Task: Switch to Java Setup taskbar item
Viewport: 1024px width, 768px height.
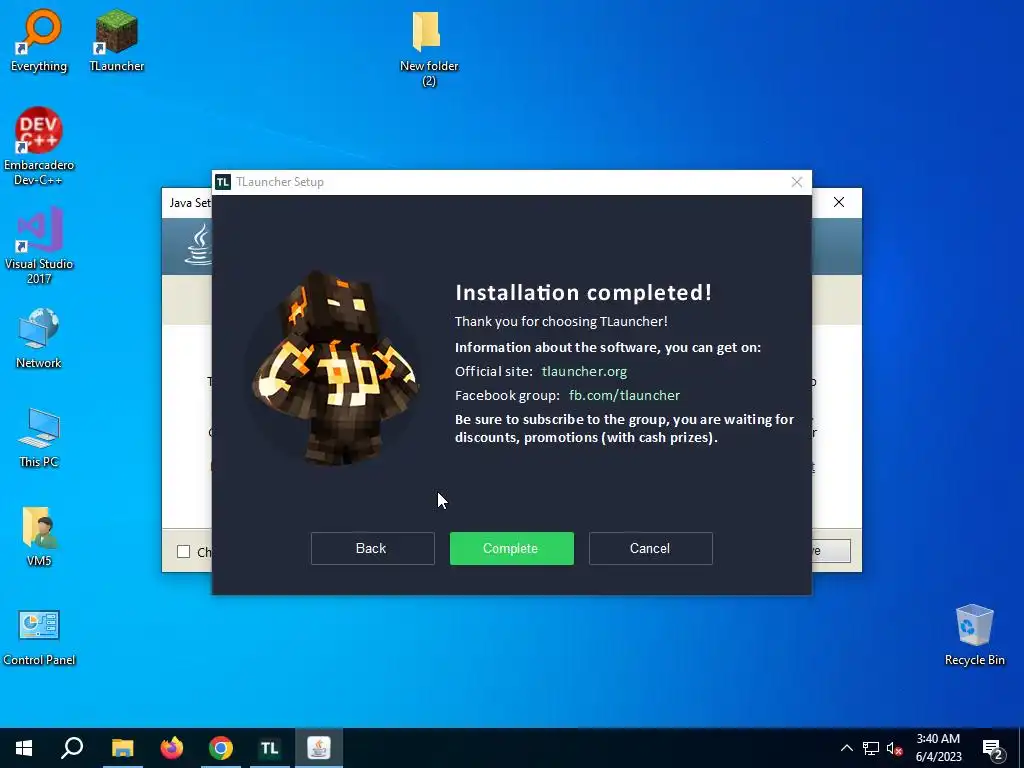Action: 319,748
